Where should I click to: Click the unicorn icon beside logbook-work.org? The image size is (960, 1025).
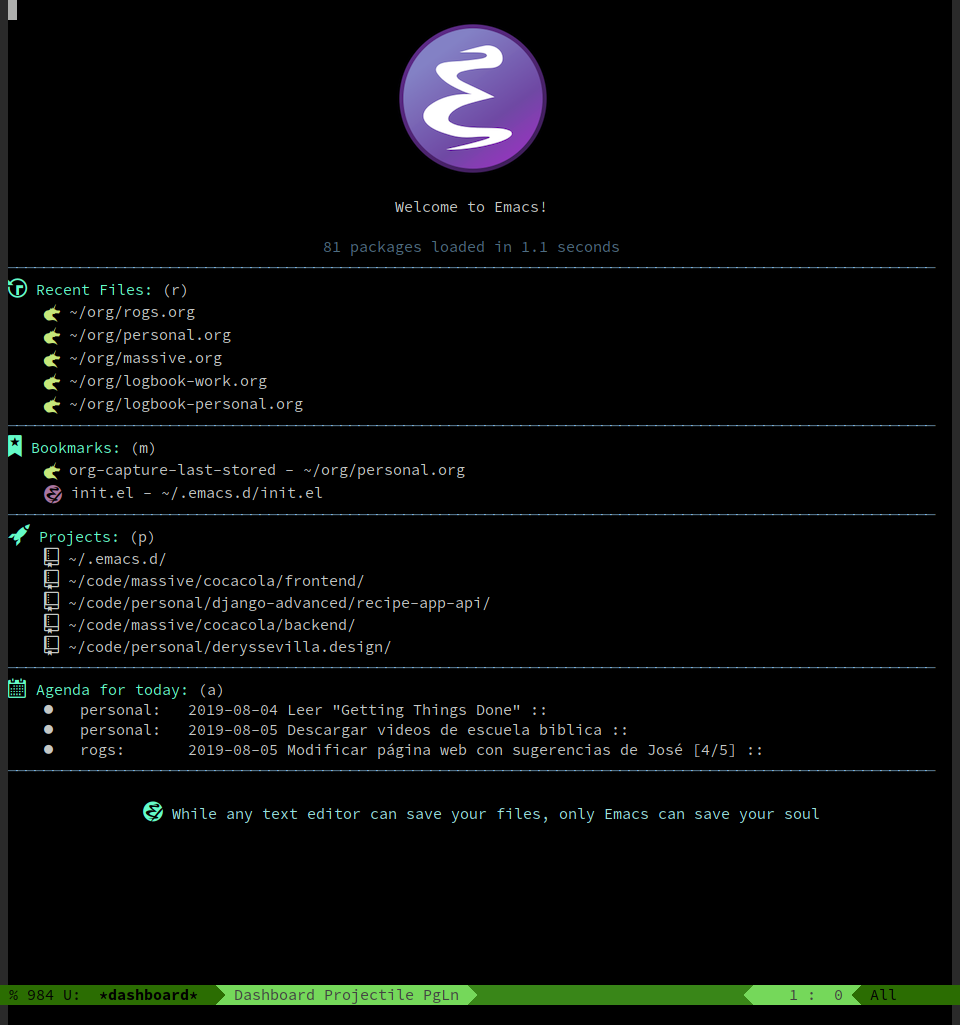point(52,382)
